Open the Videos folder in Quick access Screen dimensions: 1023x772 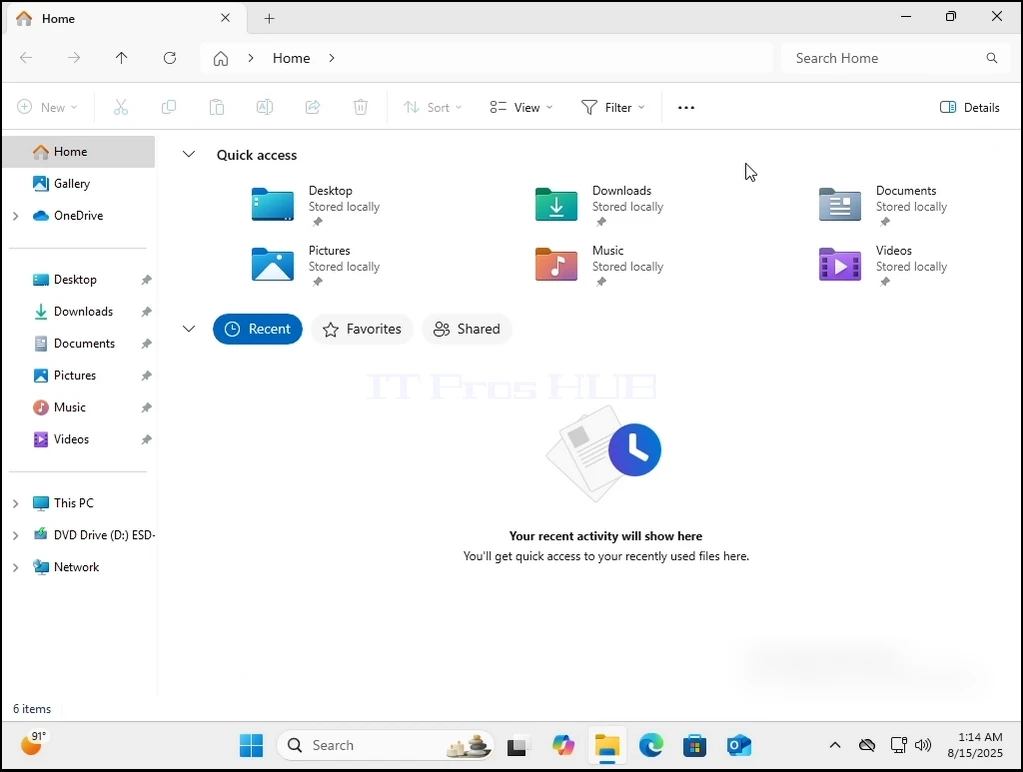click(x=884, y=265)
